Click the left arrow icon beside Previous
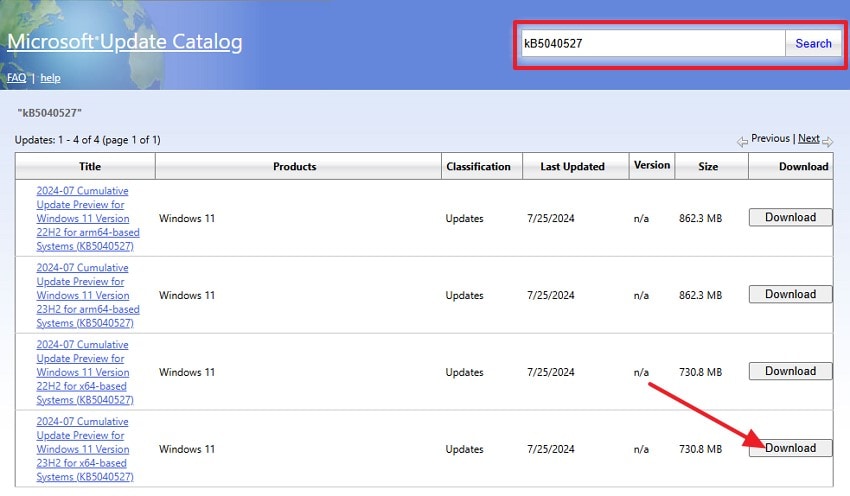The height and width of the screenshot is (496, 850). click(742, 141)
